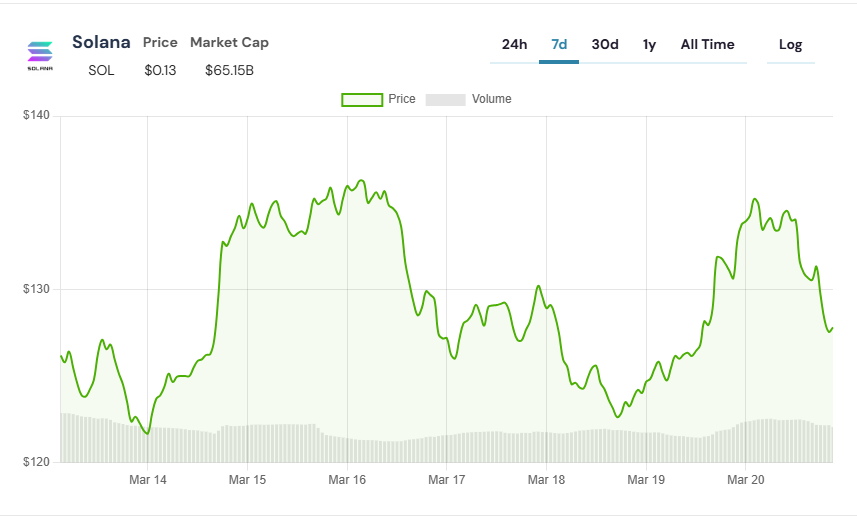Select the 7d time range tab
Screen dimensions: 857x516
point(559,44)
